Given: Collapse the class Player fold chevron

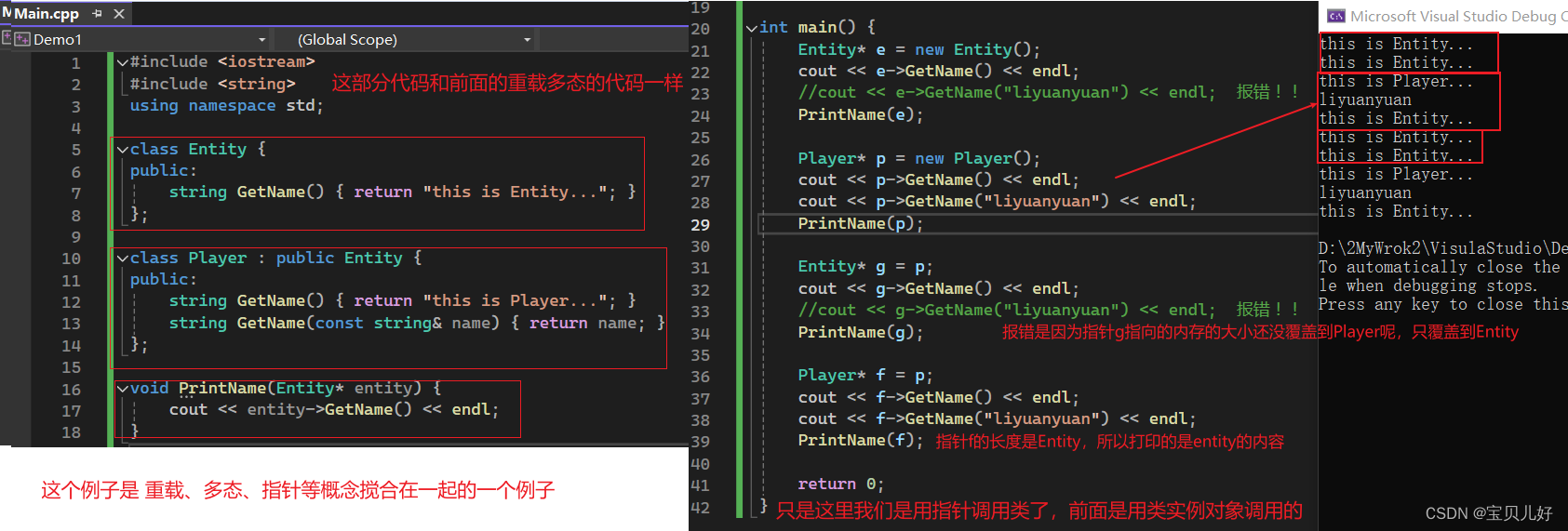Looking at the screenshot, I should pos(122,258).
